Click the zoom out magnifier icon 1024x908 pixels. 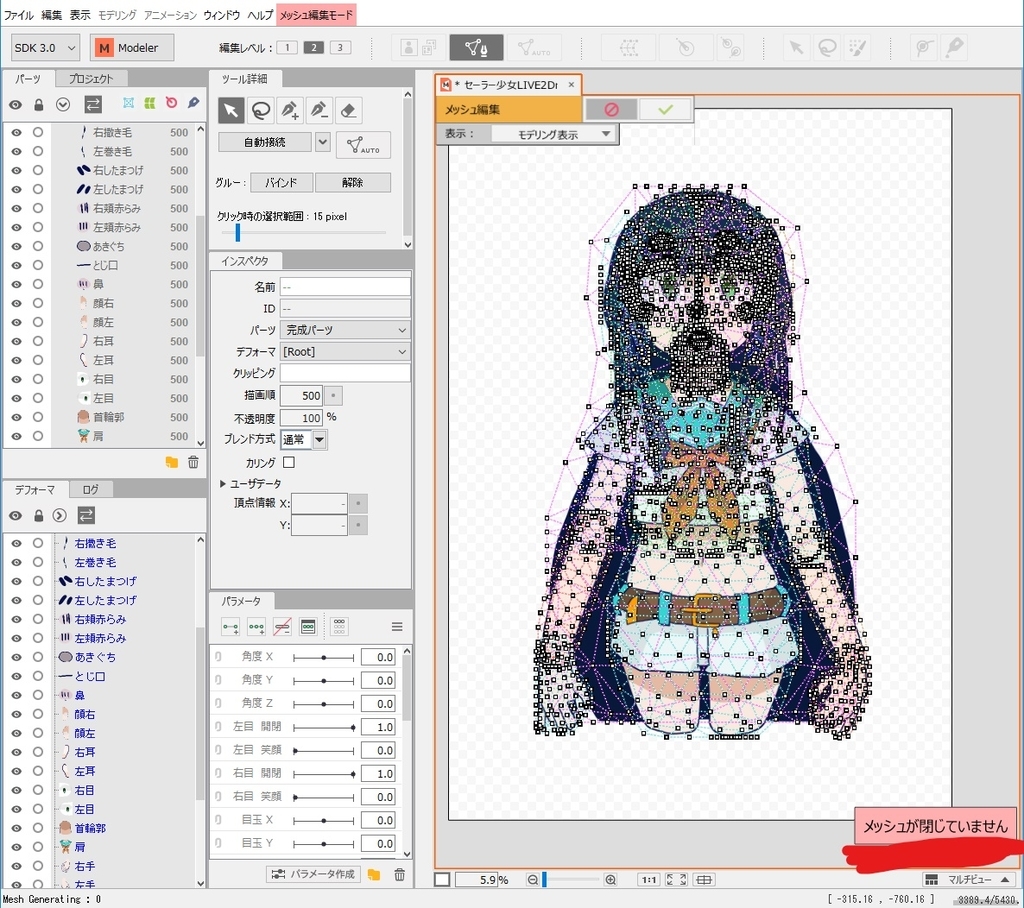pyautogui.click(x=533, y=880)
